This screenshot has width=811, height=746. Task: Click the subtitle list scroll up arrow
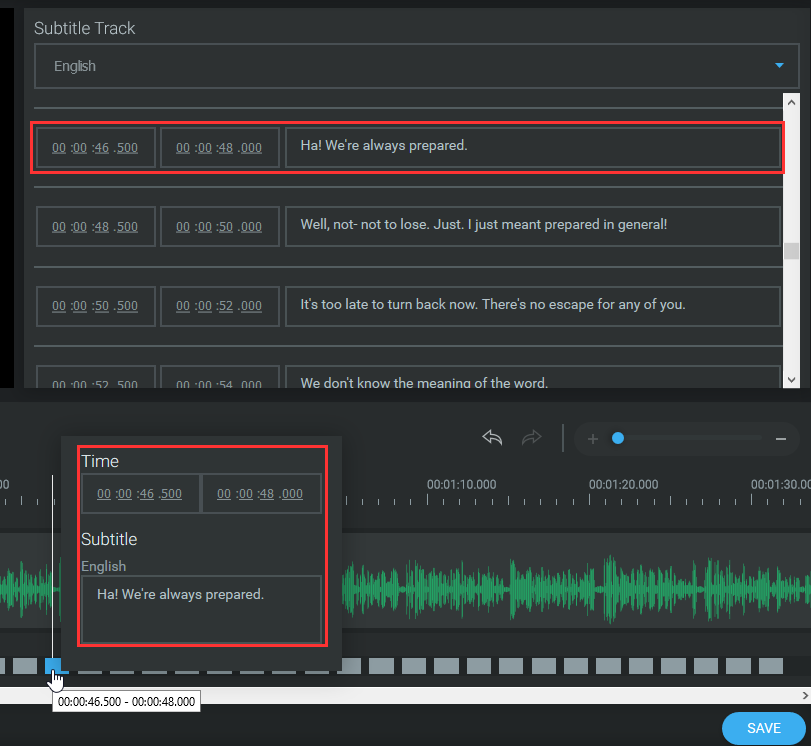[x=791, y=102]
